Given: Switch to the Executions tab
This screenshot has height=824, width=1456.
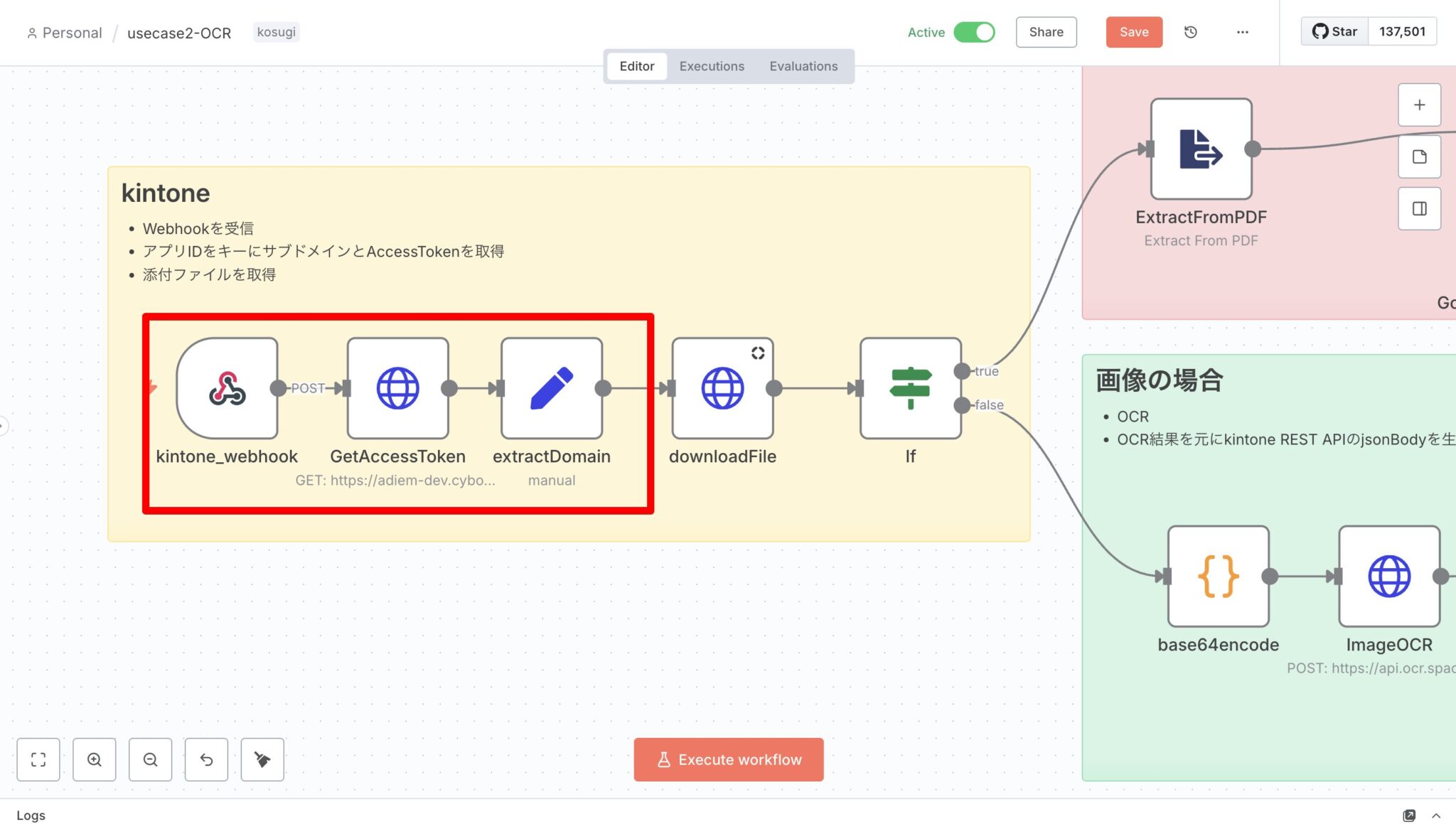Looking at the screenshot, I should (712, 65).
